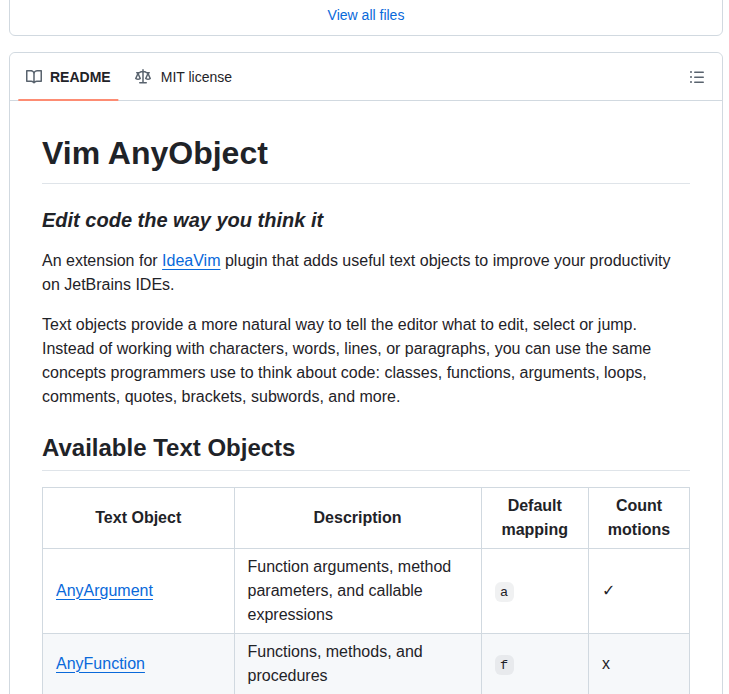The width and height of the screenshot is (729, 694).
Task: Click the MIT license scale icon
Action: [143, 77]
